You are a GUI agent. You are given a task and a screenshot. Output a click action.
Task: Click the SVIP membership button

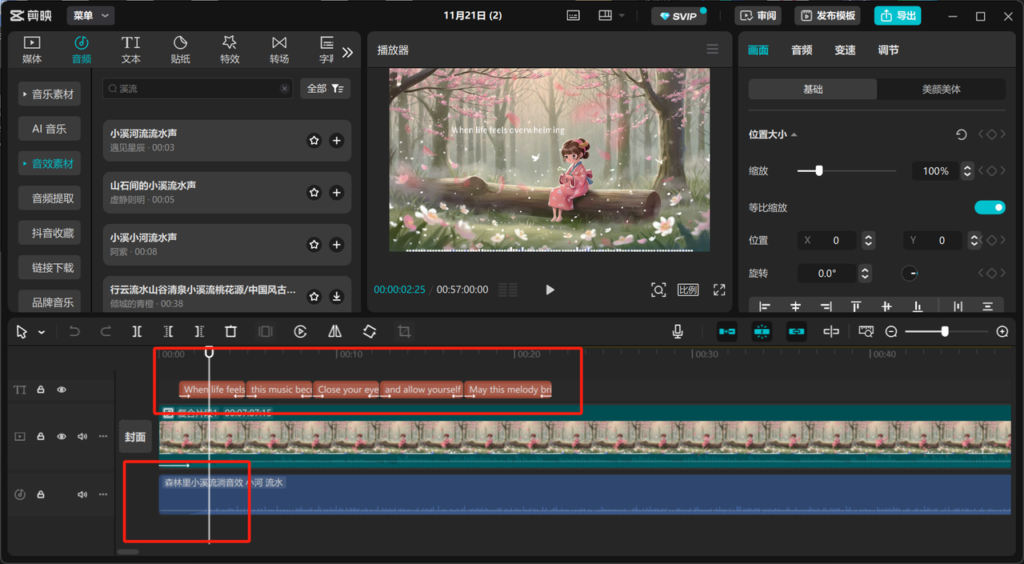(679, 16)
